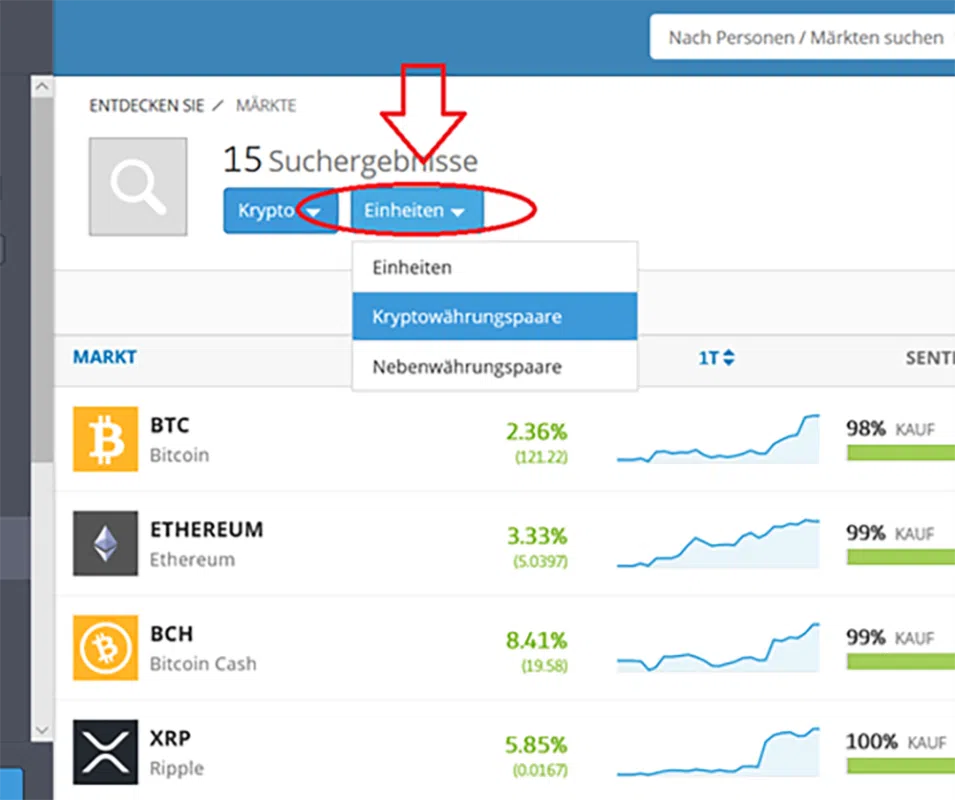Viewport: 955px width, 800px height.
Task: Click the 99% KAUF sentiment bar for Ethereum
Action: 901,556
